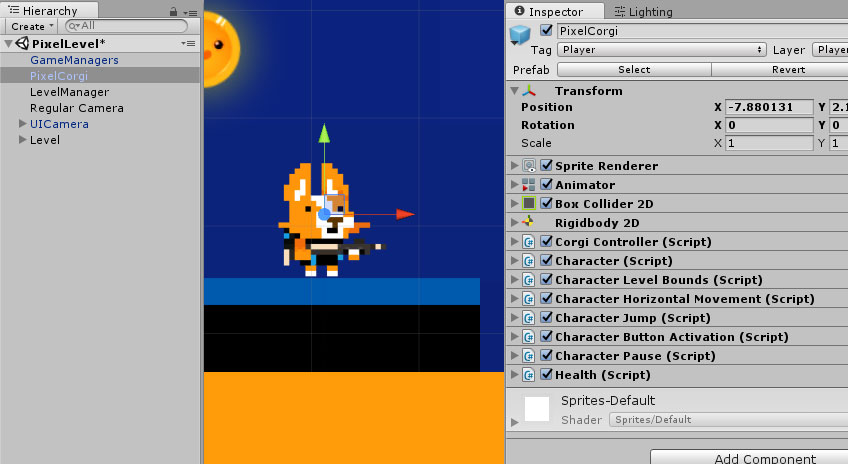Click the Sprites-Default material white swatch
848x464 pixels.
537,409
